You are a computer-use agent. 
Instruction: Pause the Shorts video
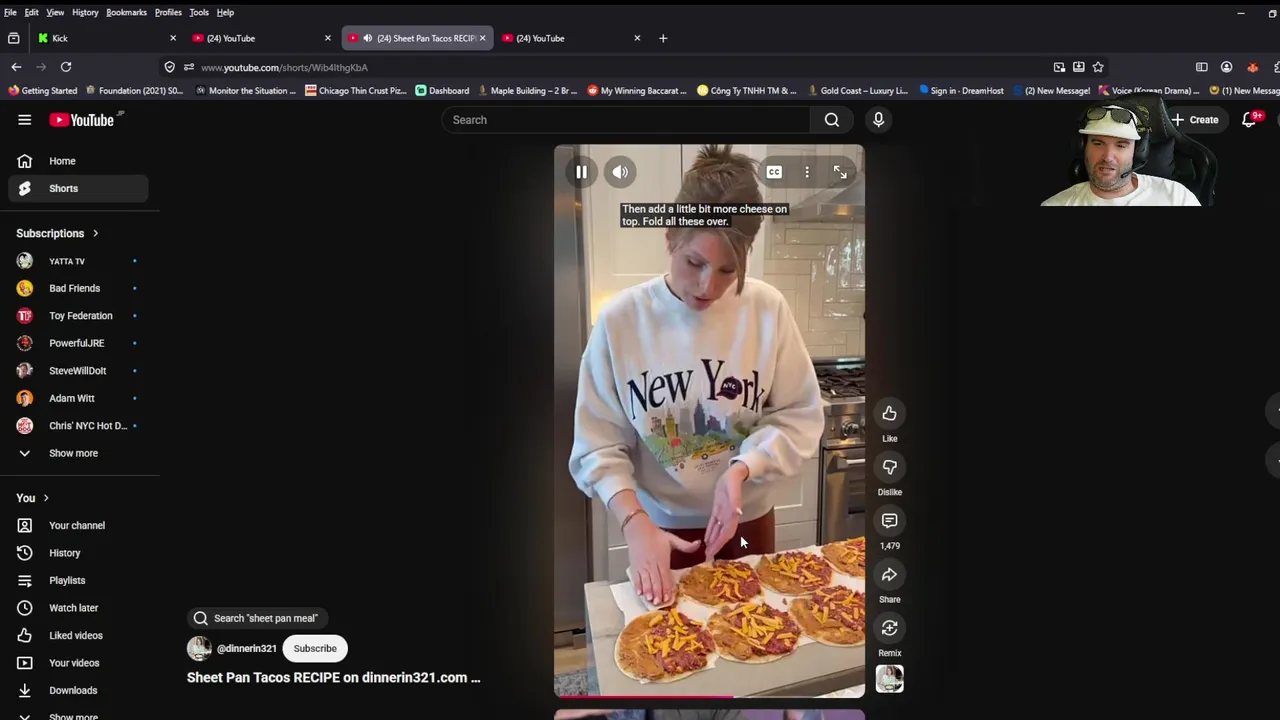click(x=581, y=172)
